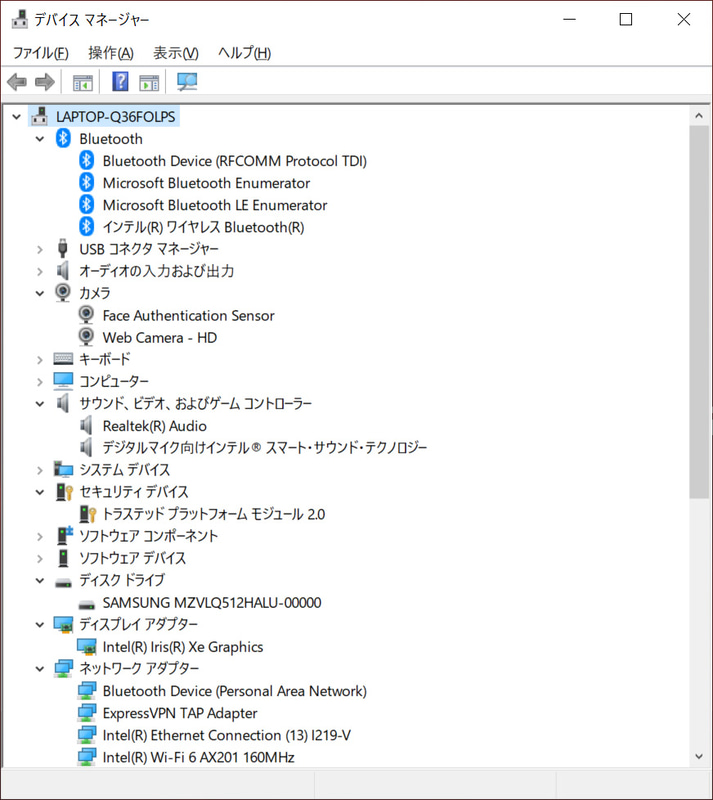This screenshot has height=800, width=713.
Task: Expand the ソフトウェア デバイス category
Action: coord(40,559)
